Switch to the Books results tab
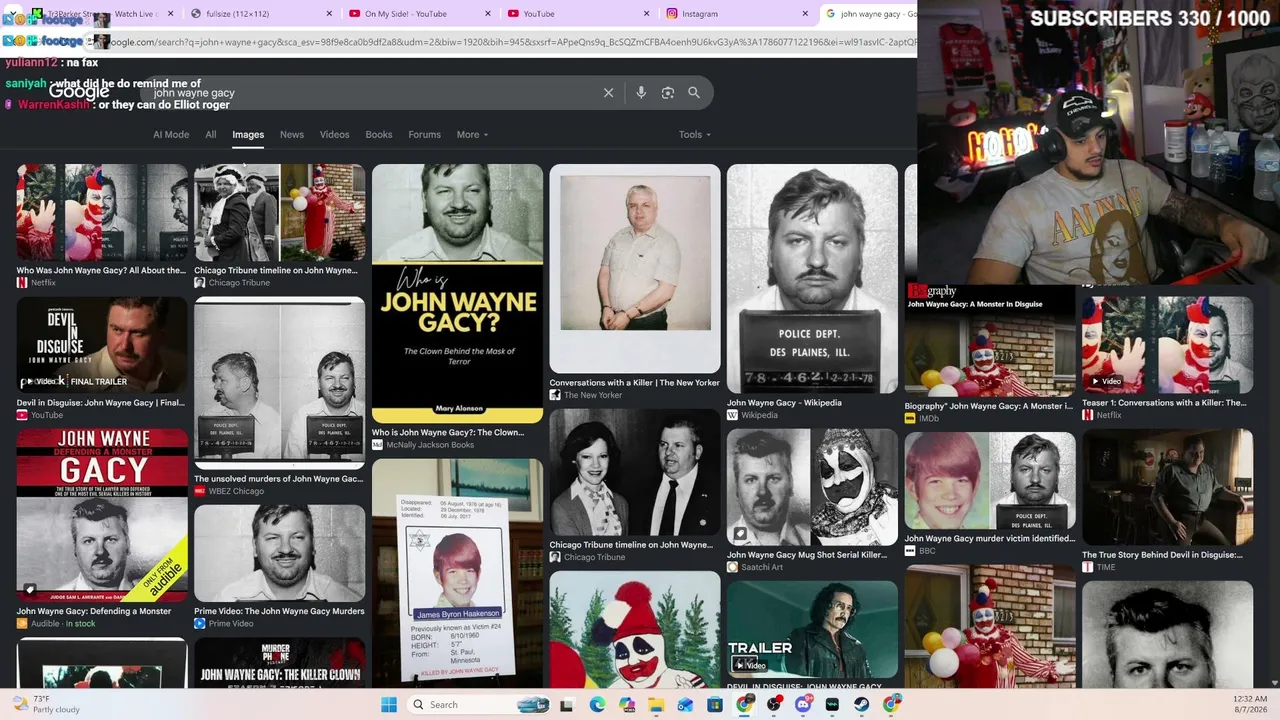The width and height of the screenshot is (1280, 720). pos(379,135)
